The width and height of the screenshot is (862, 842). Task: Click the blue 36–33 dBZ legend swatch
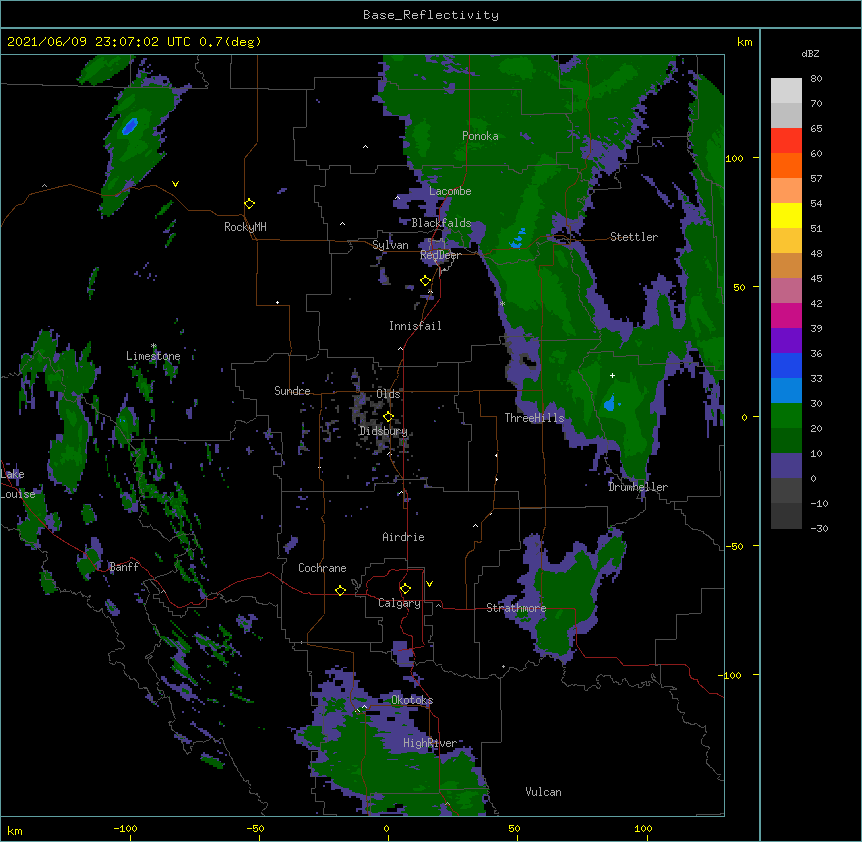786,365
